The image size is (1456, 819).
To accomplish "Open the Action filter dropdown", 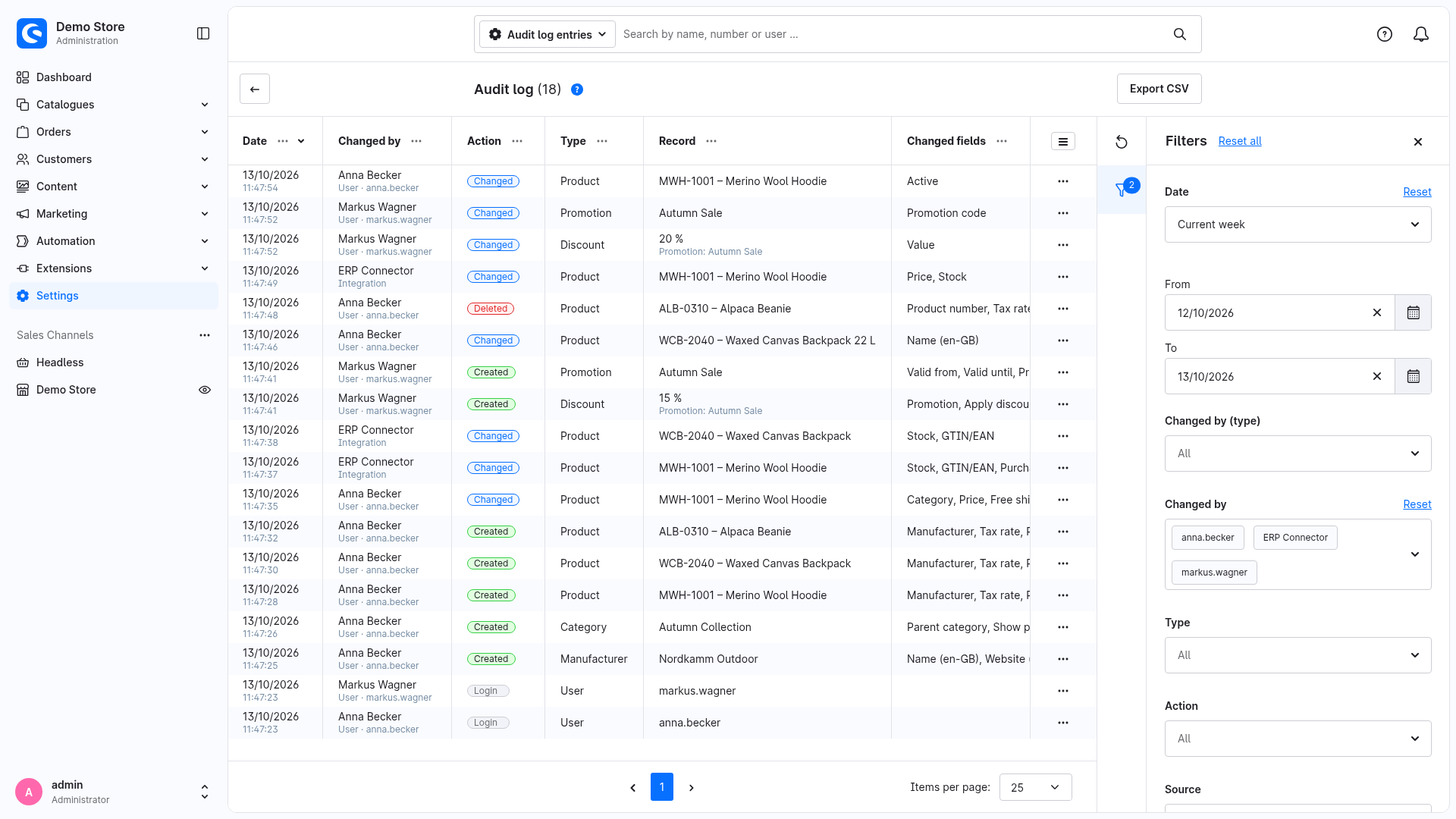I will 1298,739.
